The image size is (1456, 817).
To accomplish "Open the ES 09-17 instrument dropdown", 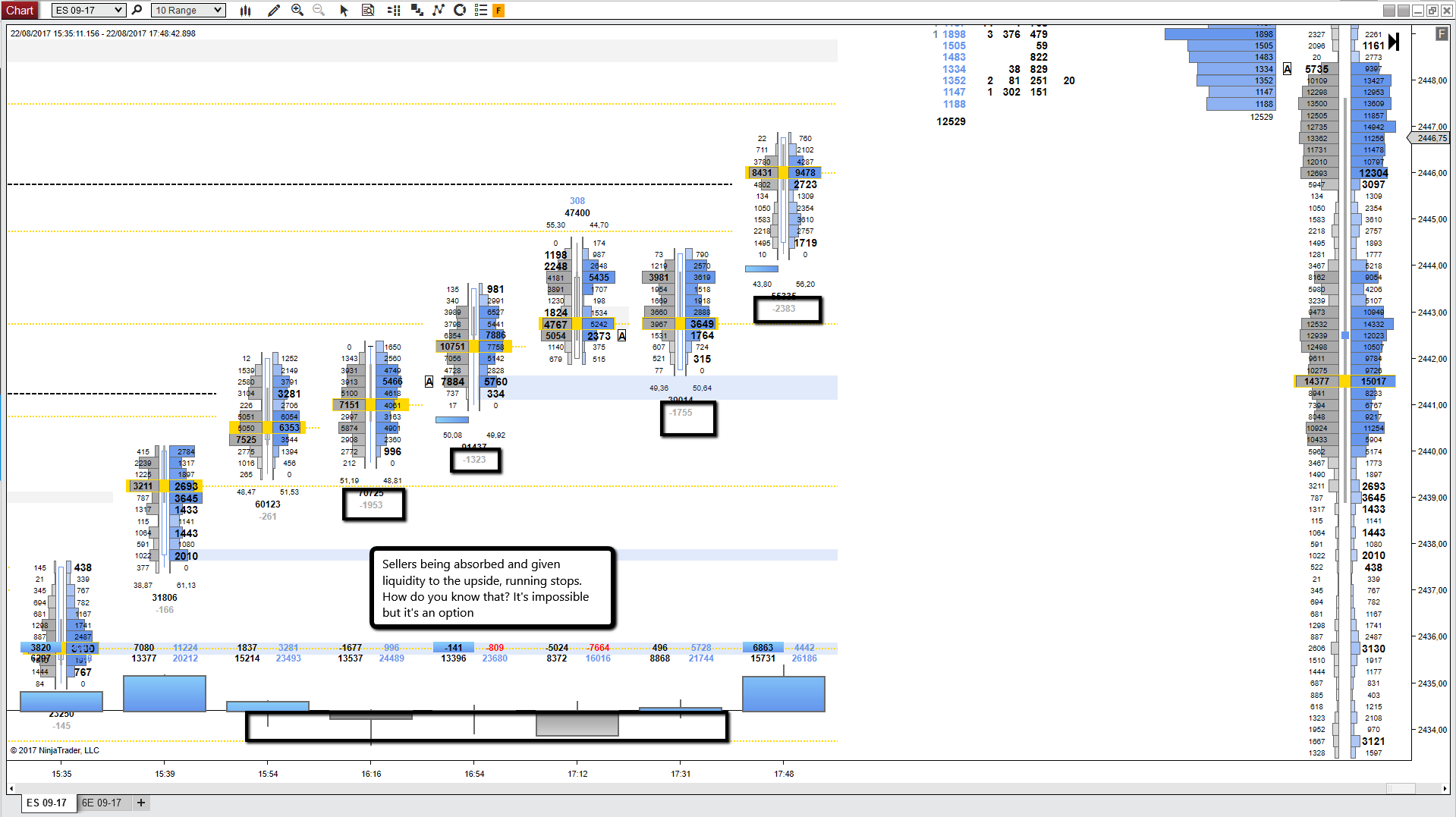I will point(88,10).
